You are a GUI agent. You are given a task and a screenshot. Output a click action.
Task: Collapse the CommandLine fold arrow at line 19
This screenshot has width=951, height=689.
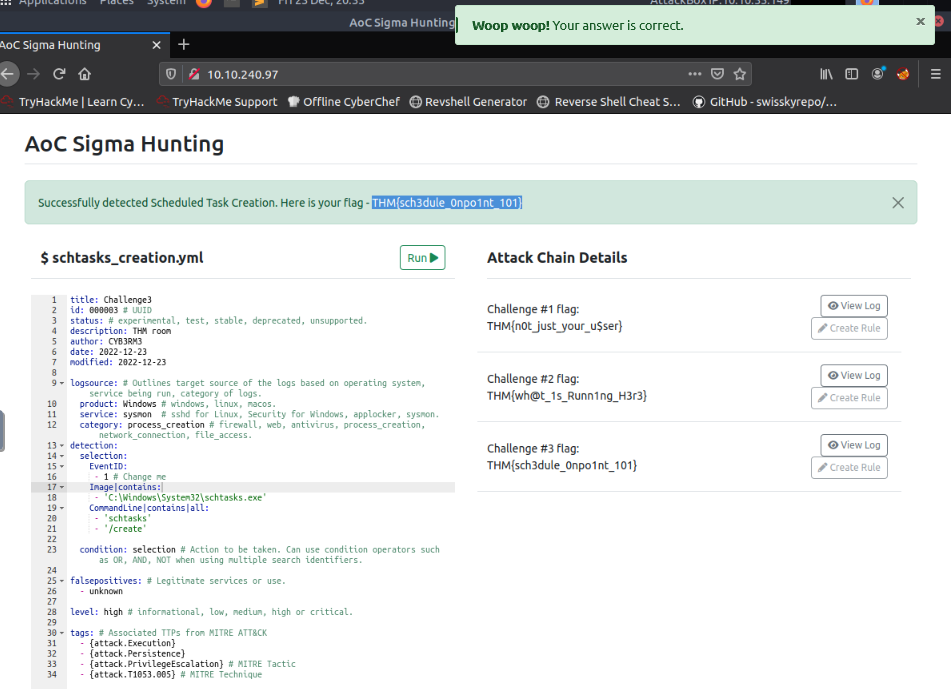click(x=62, y=508)
